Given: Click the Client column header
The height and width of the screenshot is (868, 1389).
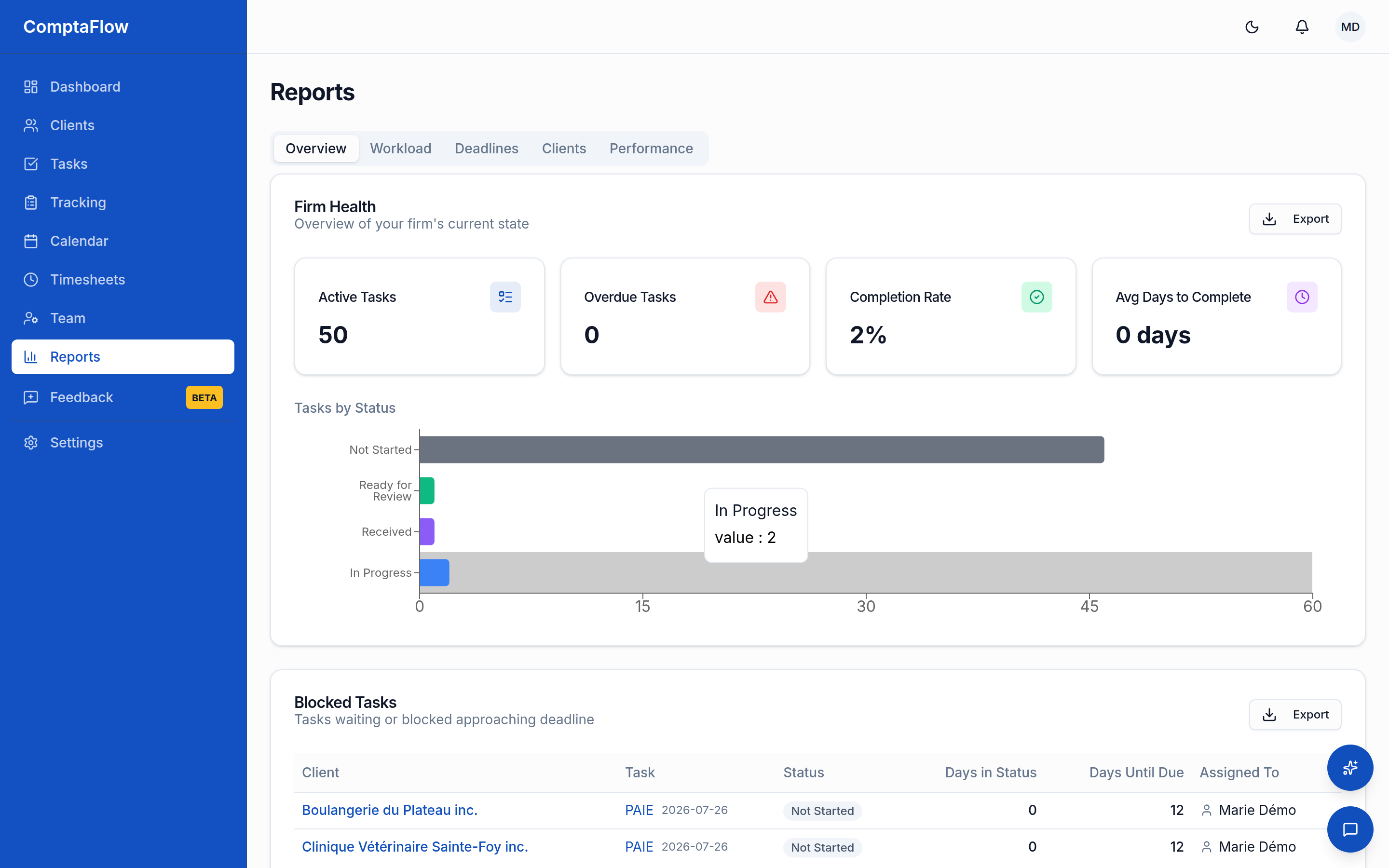Looking at the screenshot, I should tap(320, 773).
